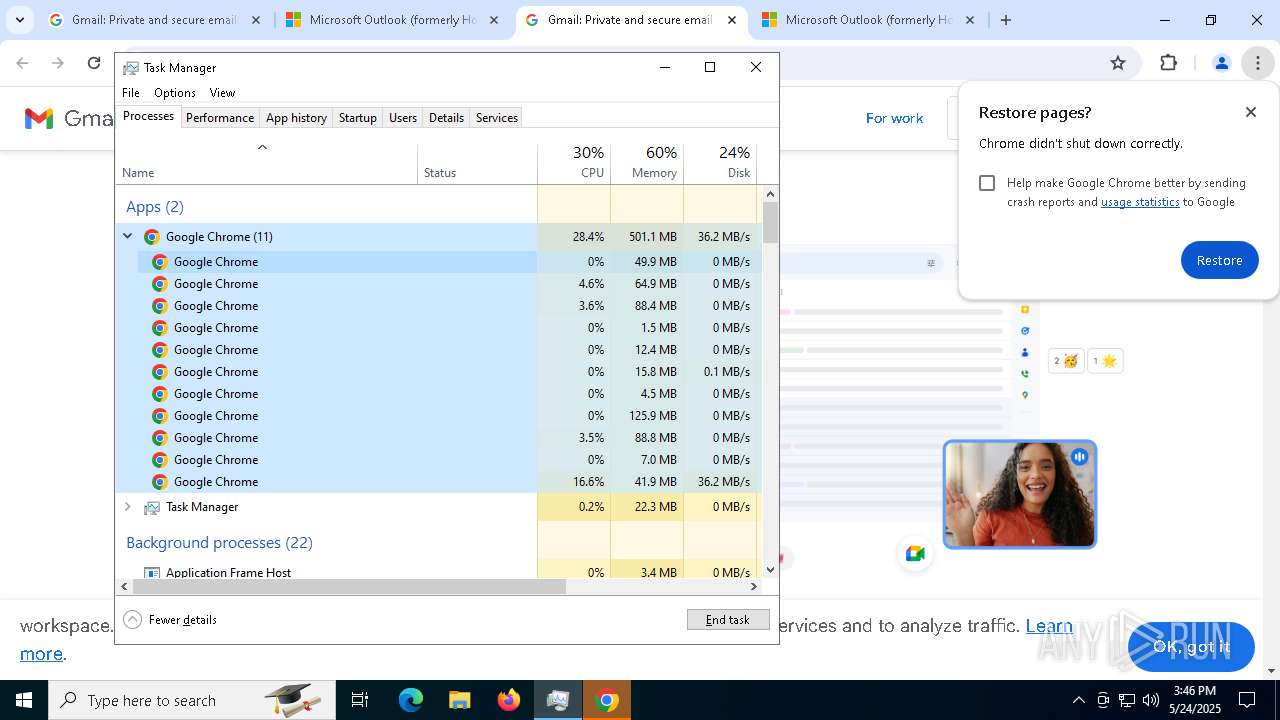Click the Google Meet icon on page
Viewport: 1280px width, 720px height.
[x=915, y=554]
